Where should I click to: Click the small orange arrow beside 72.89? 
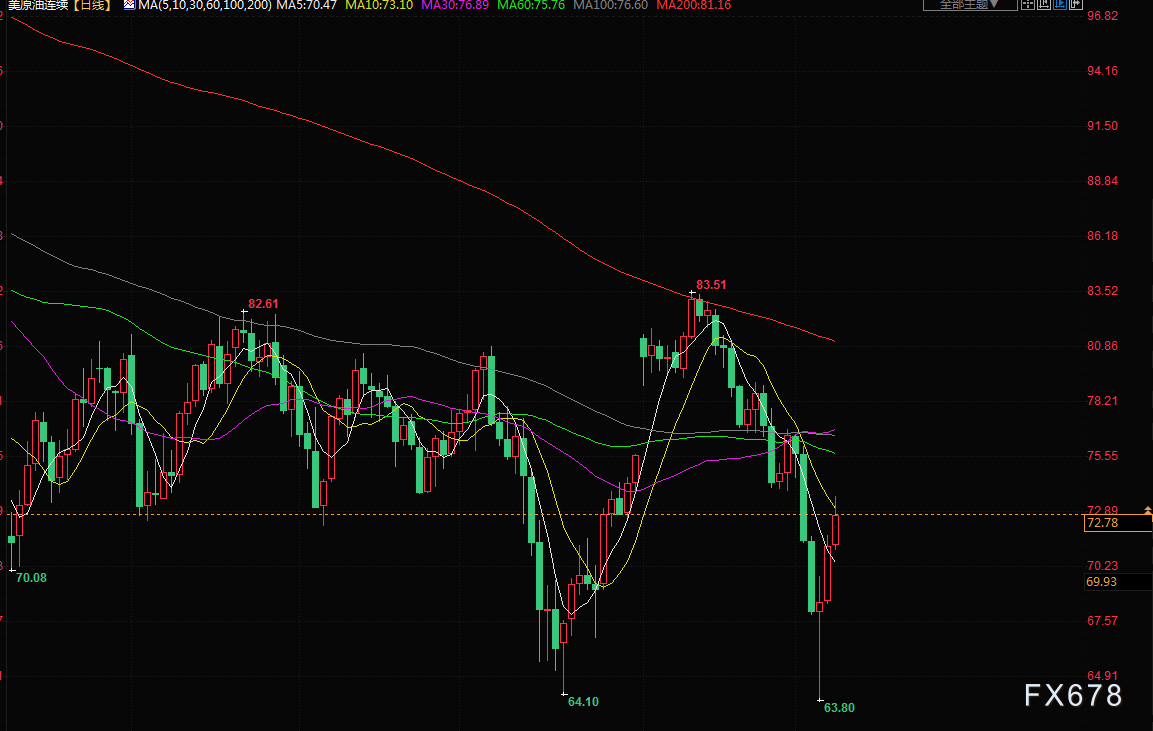click(1147, 510)
